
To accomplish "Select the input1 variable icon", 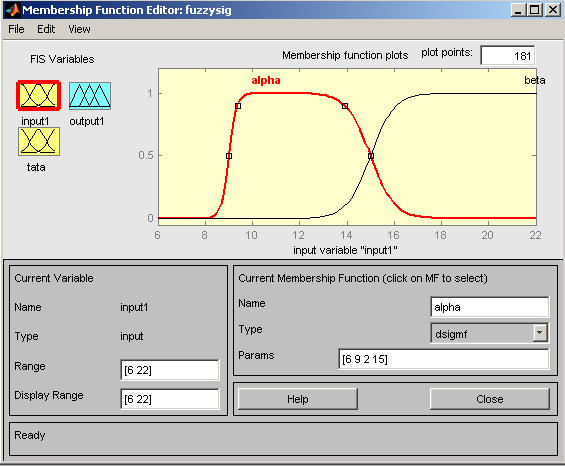I will 38,96.
